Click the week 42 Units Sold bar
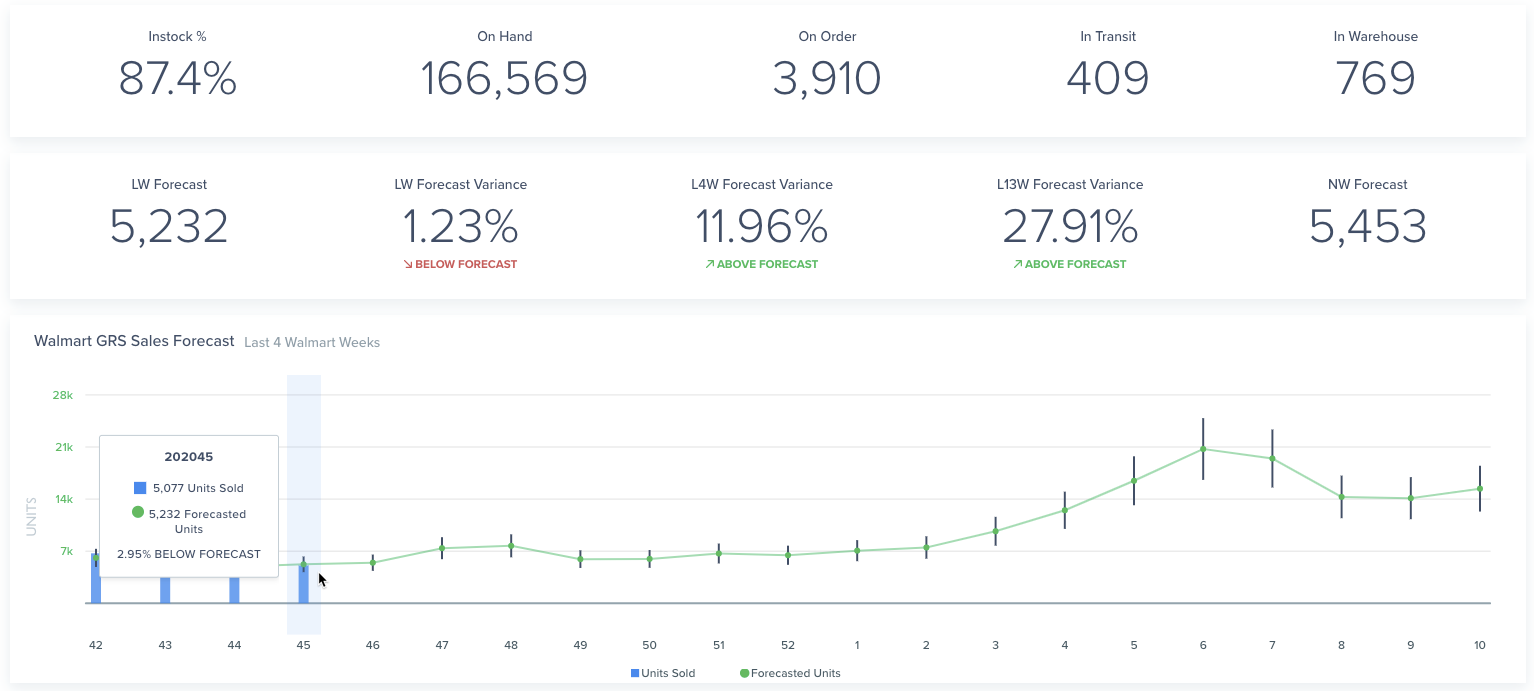 pyautogui.click(x=96, y=579)
